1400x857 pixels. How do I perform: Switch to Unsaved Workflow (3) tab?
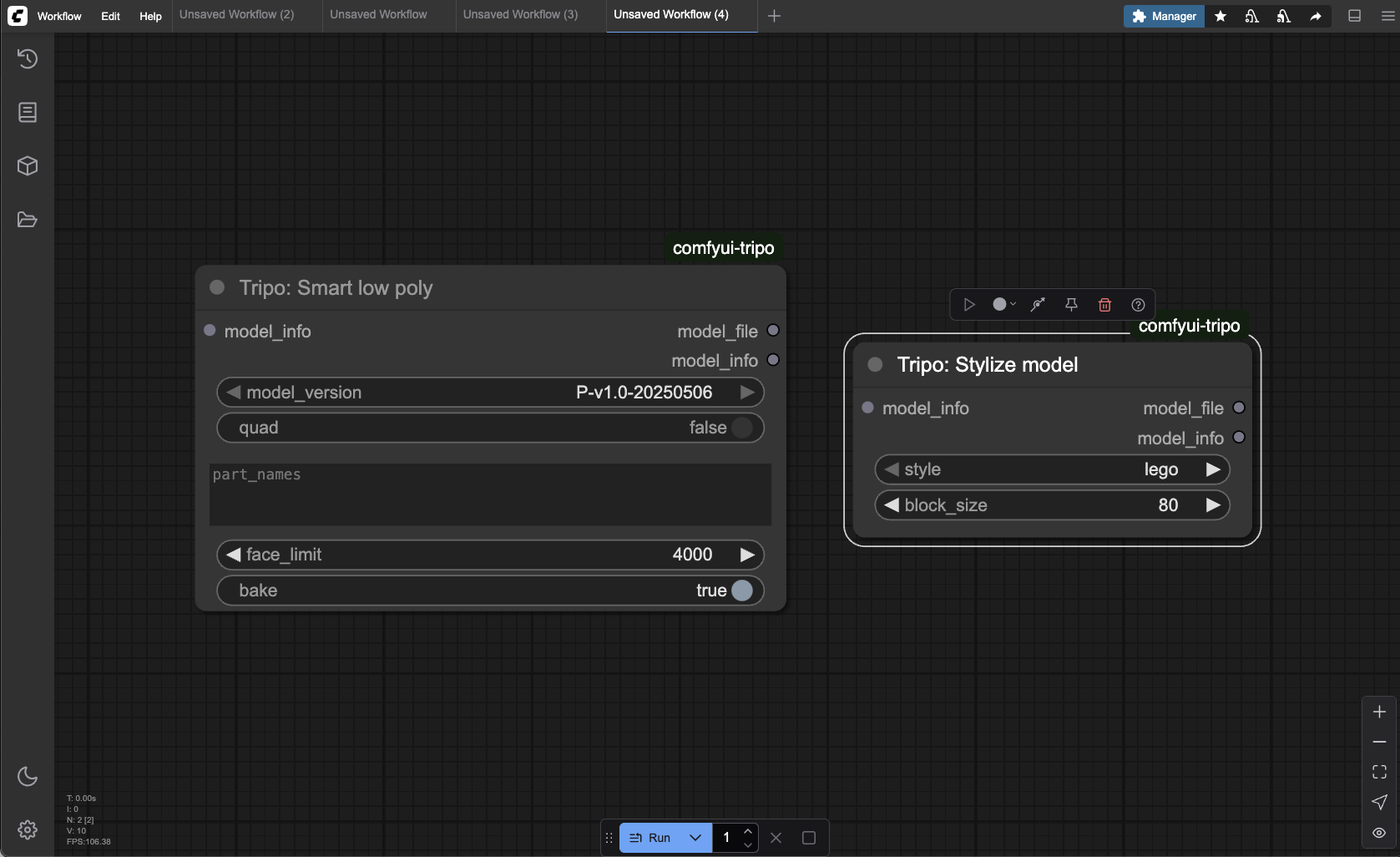(x=520, y=15)
